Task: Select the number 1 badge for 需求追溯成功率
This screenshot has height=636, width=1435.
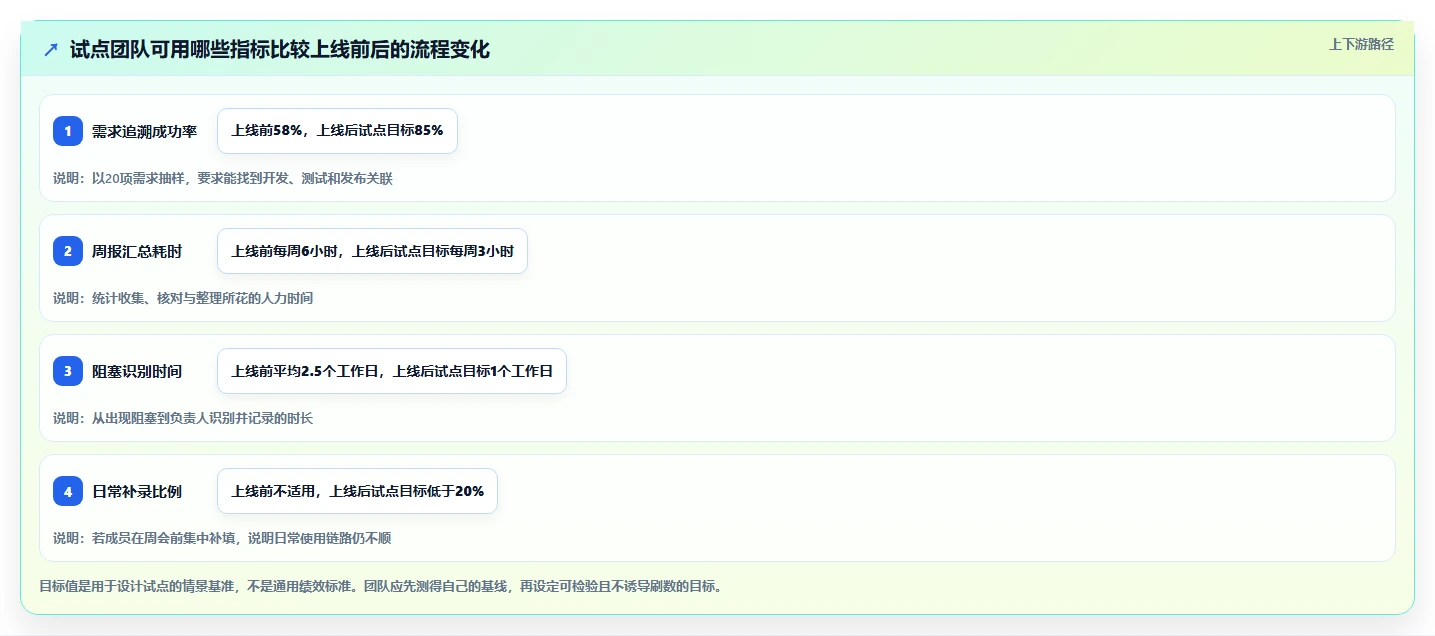Action: pyautogui.click(x=68, y=131)
